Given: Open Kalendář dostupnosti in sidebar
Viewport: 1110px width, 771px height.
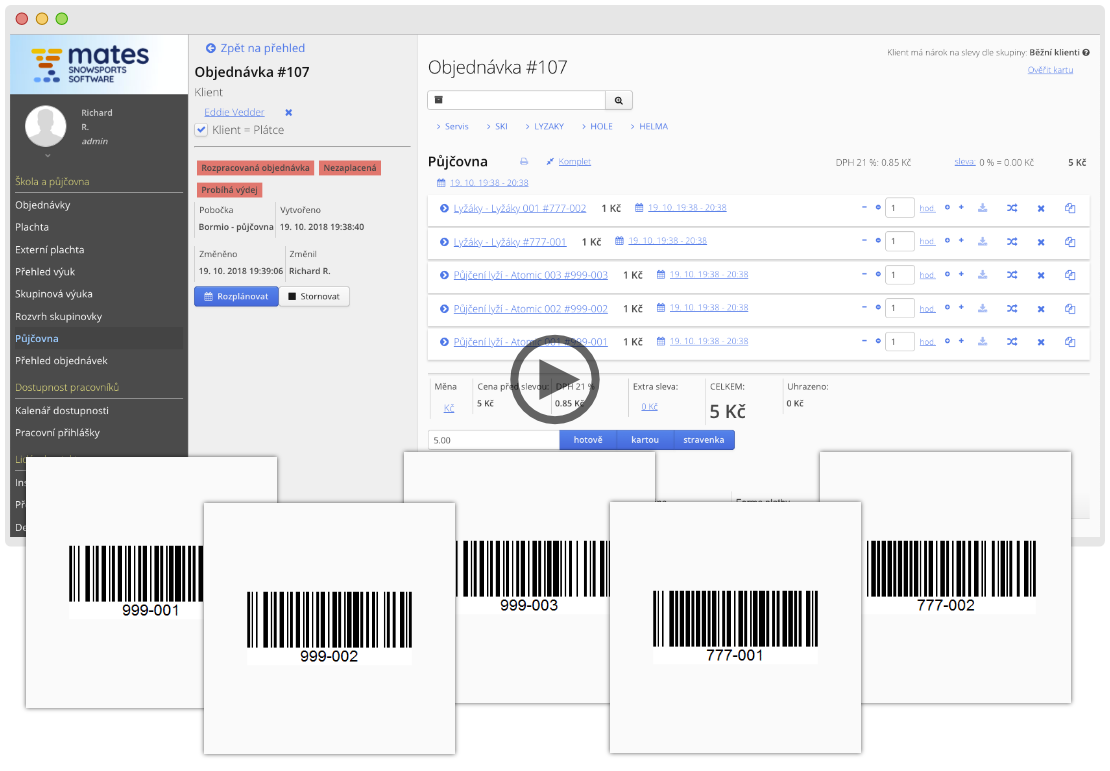Looking at the screenshot, I should tap(62, 411).
